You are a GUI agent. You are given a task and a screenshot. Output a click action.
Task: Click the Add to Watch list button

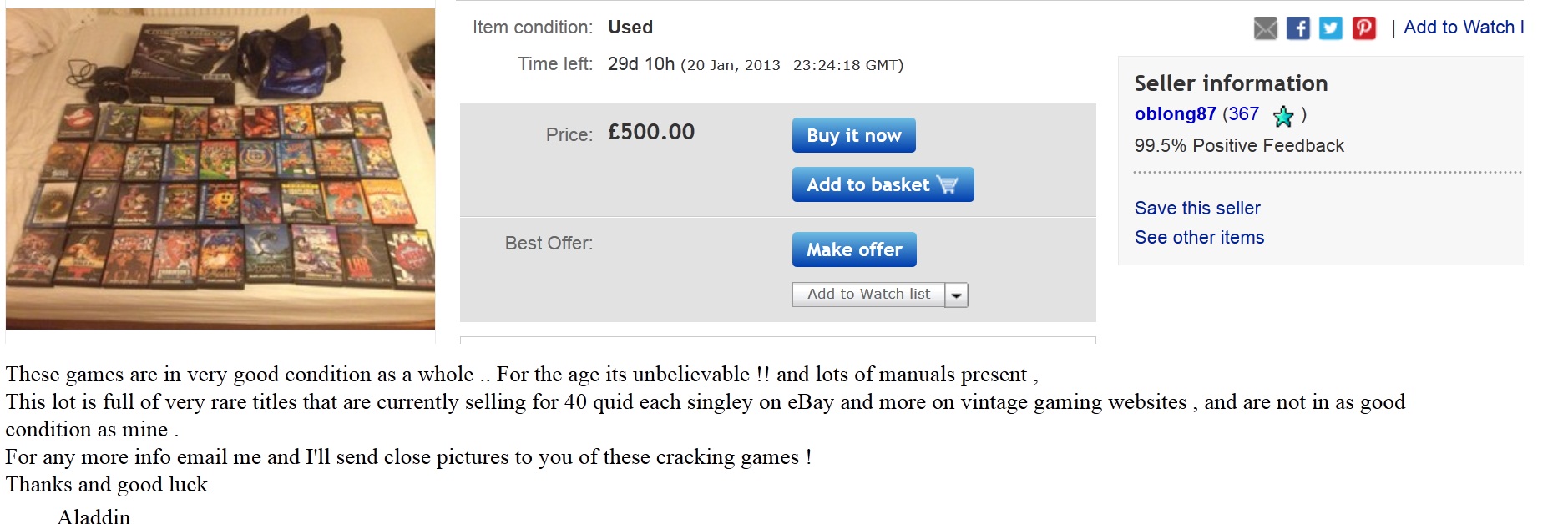(x=868, y=295)
